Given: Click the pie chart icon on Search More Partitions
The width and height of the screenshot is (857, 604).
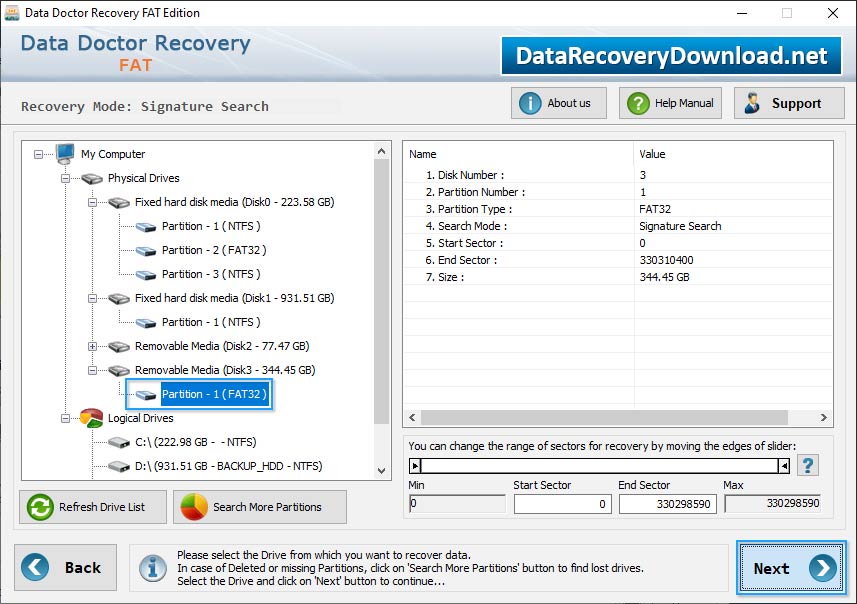Looking at the screenshot, I should coord(194,507).
